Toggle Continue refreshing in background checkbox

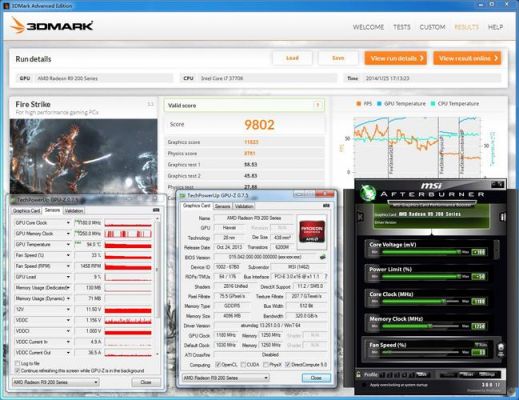(x=17, y=371)
